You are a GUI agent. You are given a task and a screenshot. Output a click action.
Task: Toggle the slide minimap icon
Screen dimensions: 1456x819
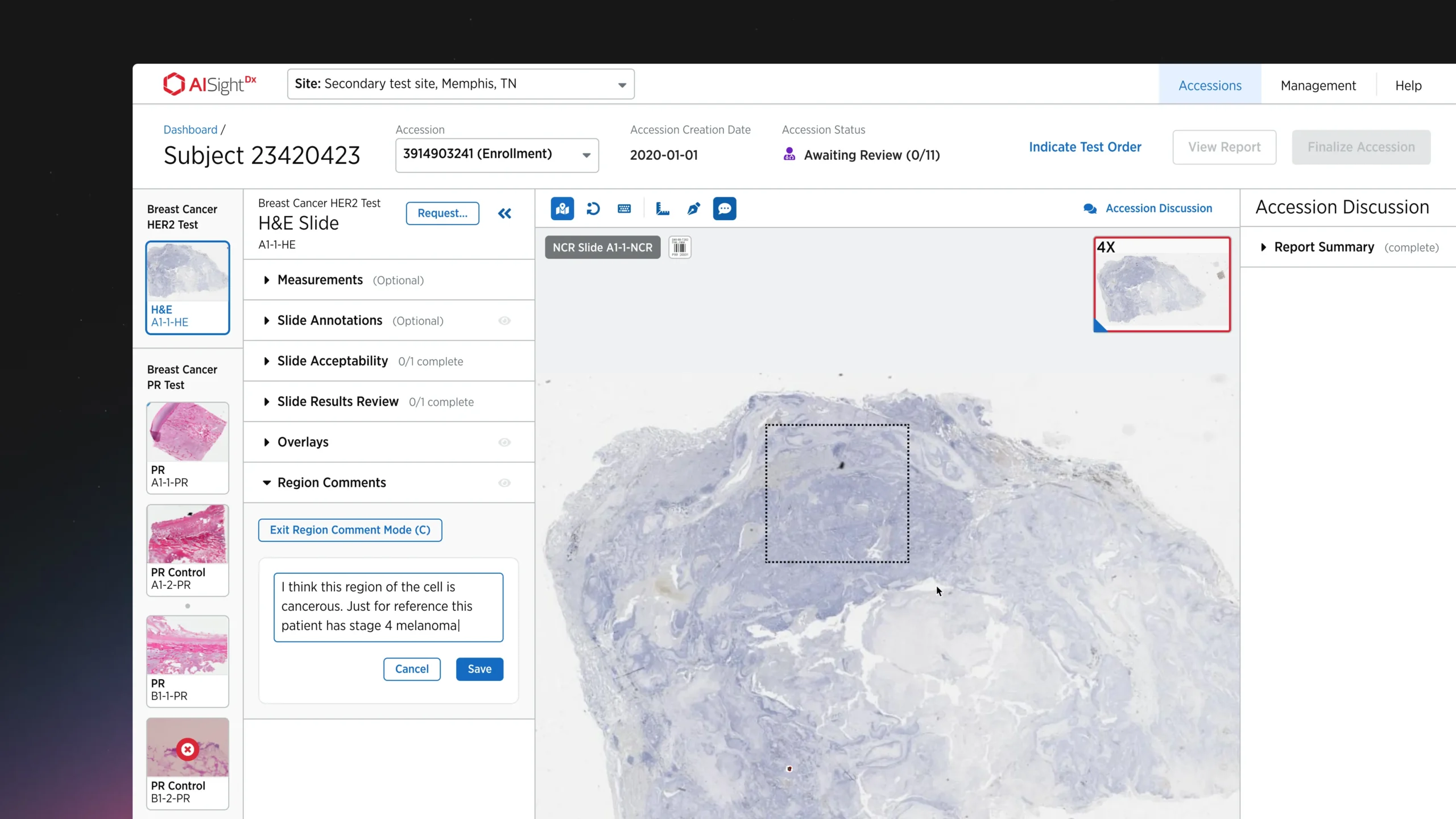pyautogui.click(x=562, y=209)
